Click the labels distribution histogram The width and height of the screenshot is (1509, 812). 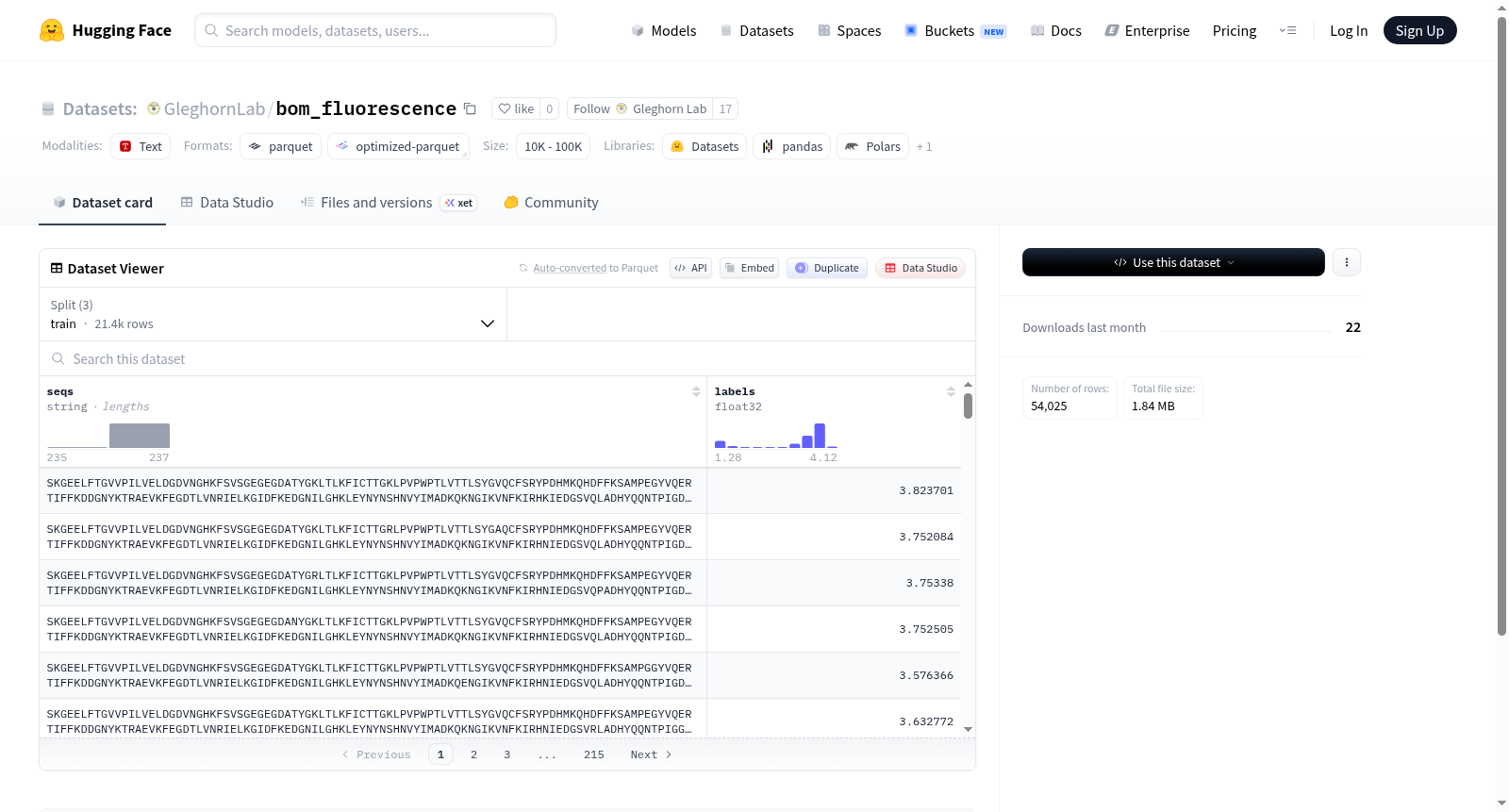click(776, 436)
